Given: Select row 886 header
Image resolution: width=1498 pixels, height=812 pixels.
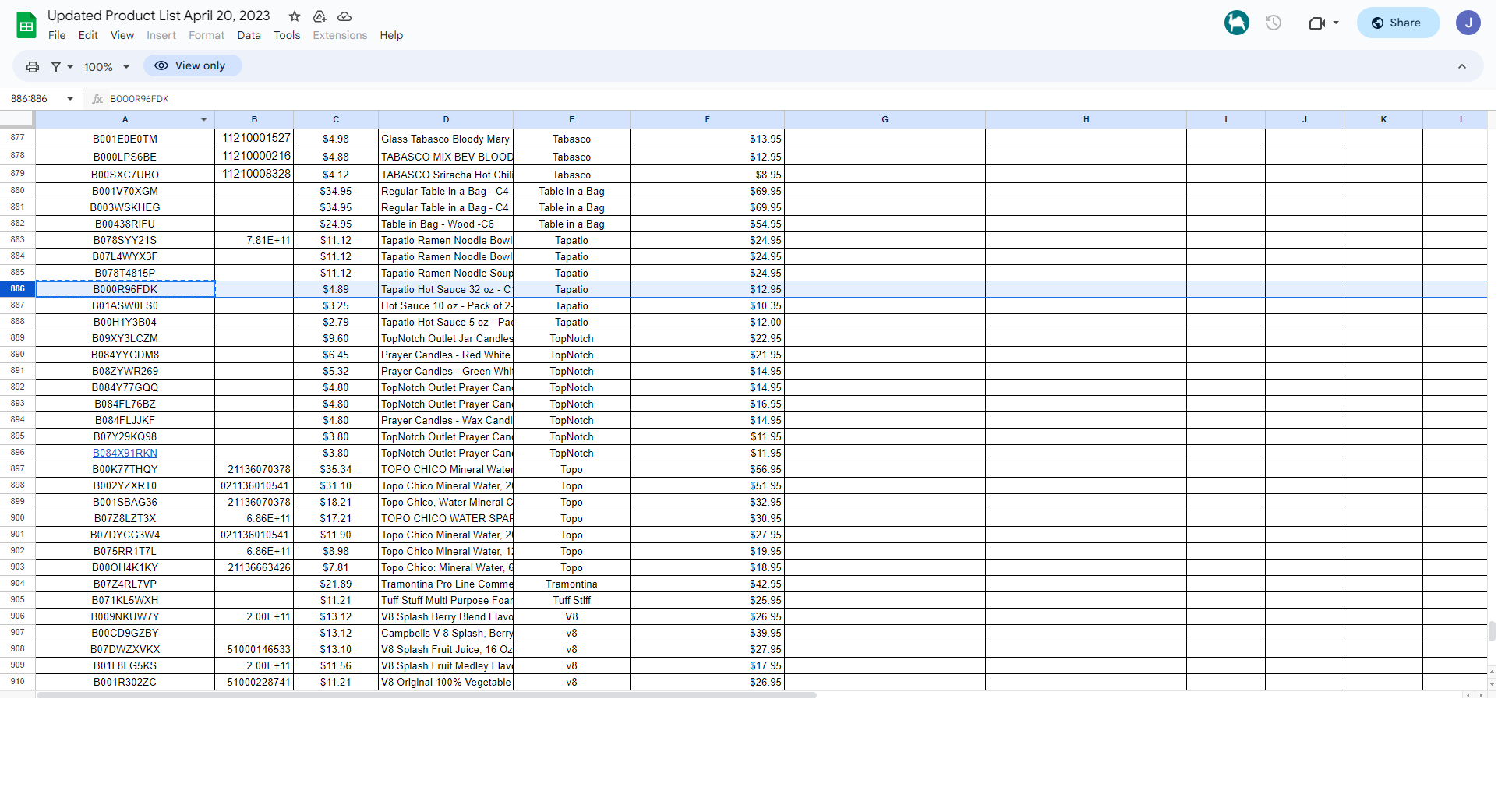Looking at the screenshot, I should click(x=17, y=289).
